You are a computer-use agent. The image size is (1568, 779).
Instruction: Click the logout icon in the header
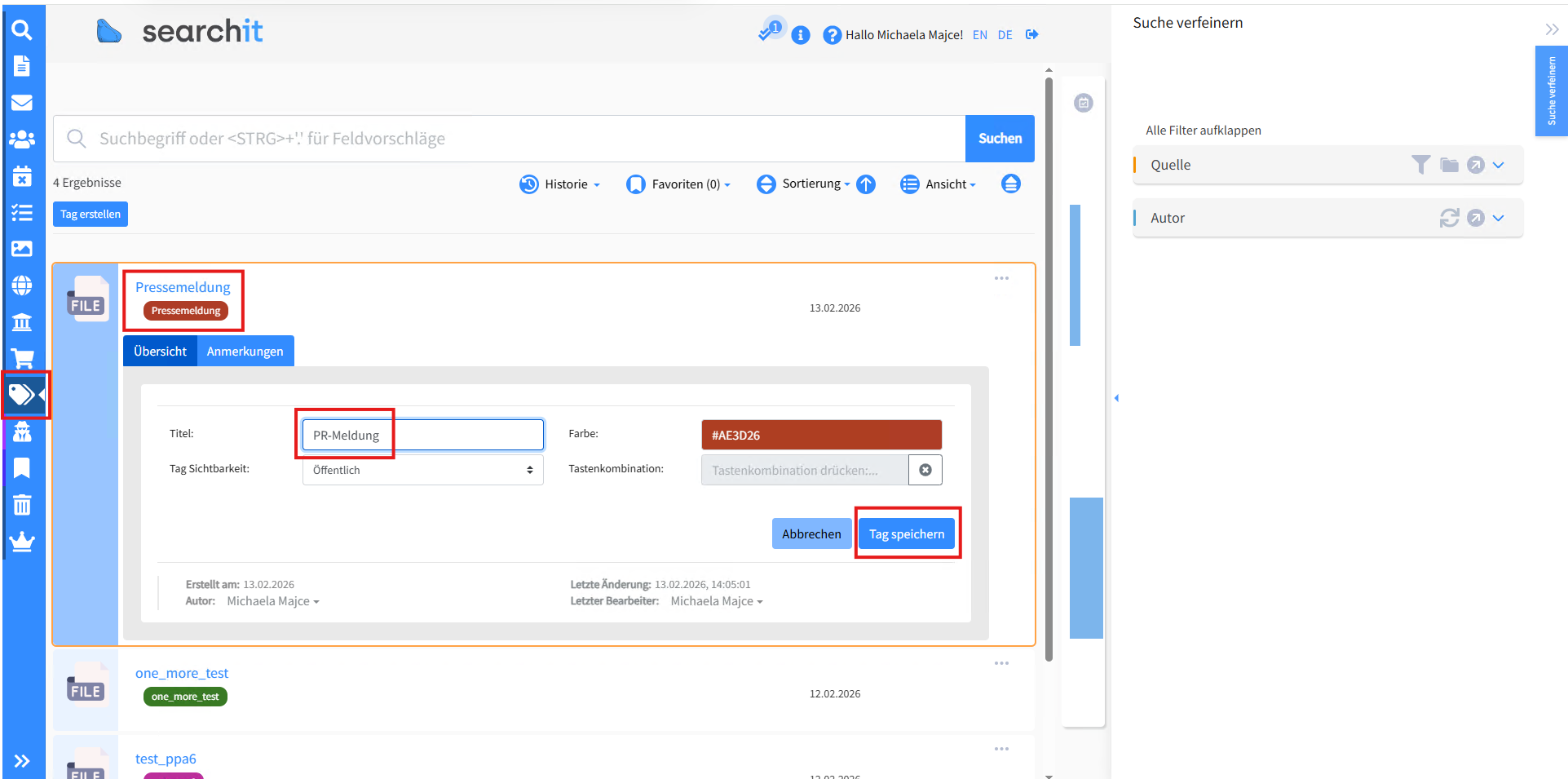pyautogui.click(x=1031, y=34)
